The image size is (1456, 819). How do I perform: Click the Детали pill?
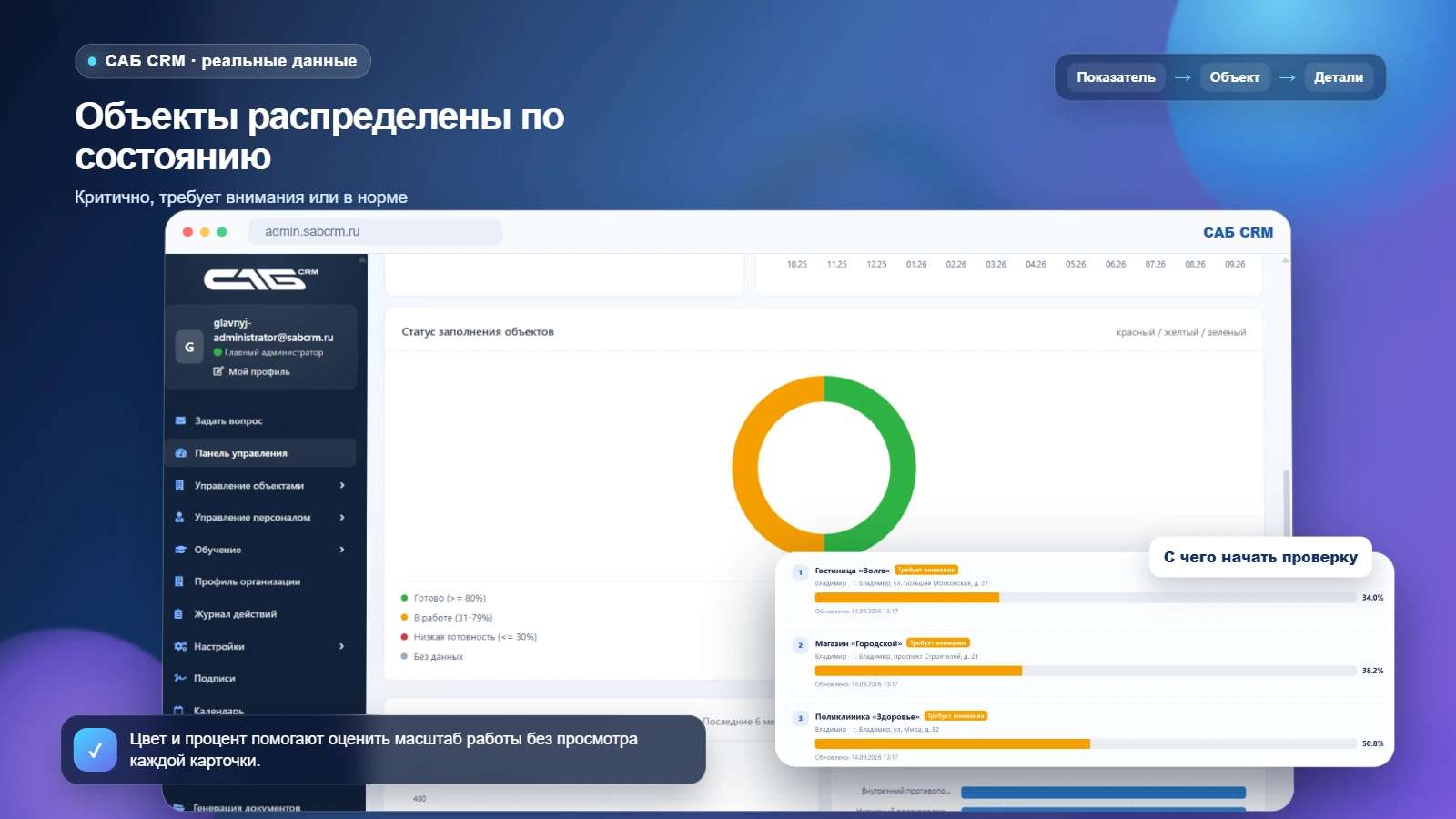pyautogui.click(x=1339, y=77)
